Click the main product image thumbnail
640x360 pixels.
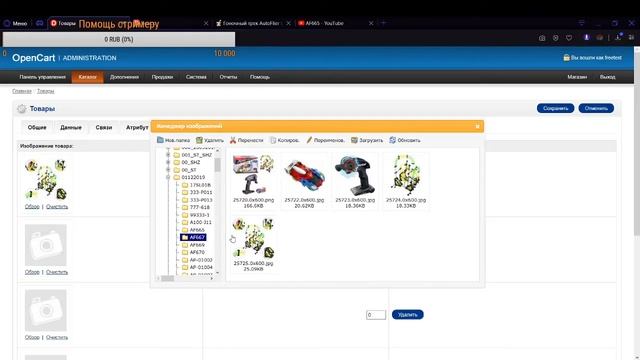click(46, 180)
